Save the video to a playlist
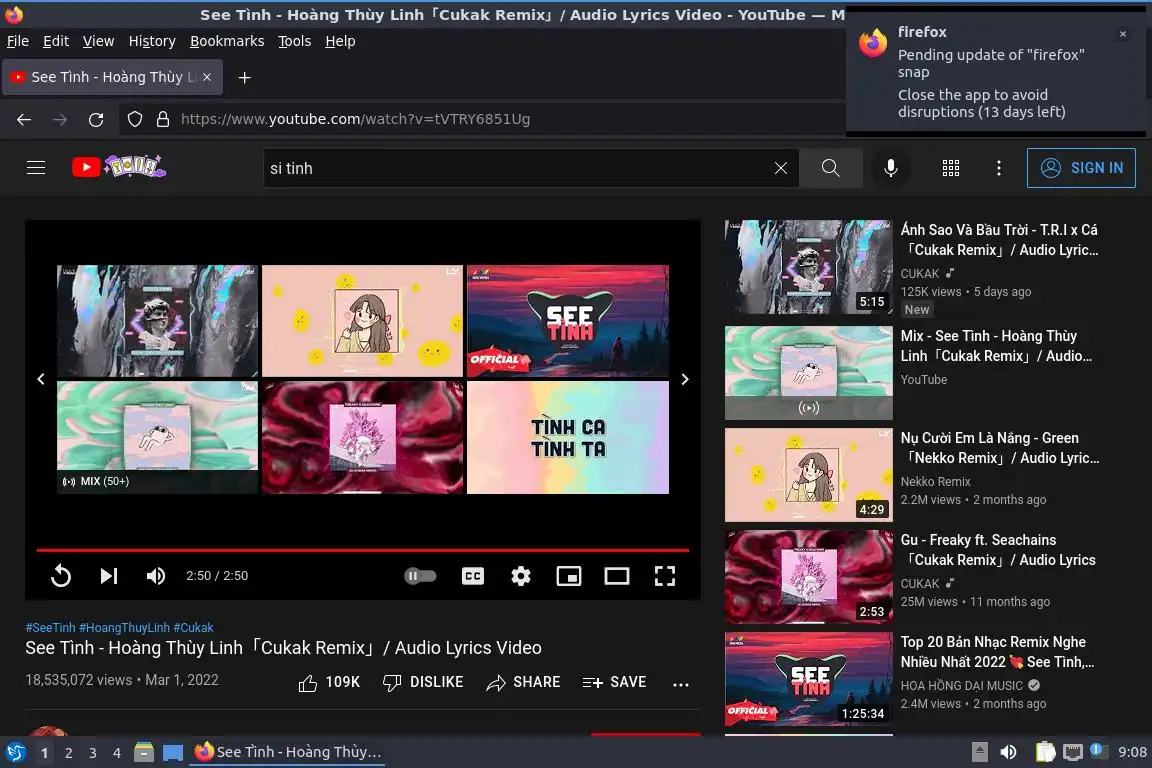The width and height of the screenshot is (1152, 768). [614, 683]
